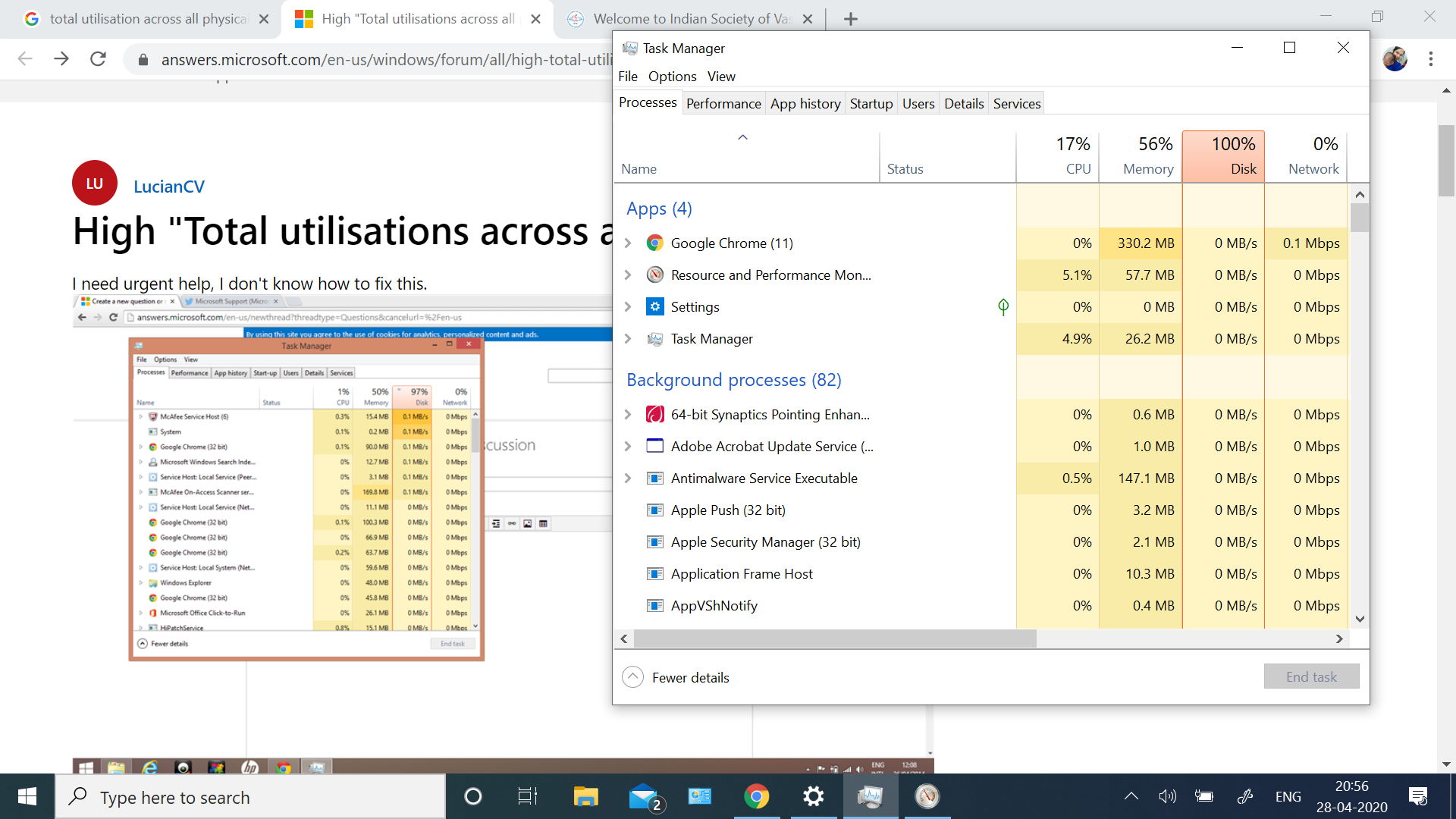The image size is (1456, 819).
Task: Open the File menu in Task Manager
Action: pyautogui.click(x=627, y=77)
